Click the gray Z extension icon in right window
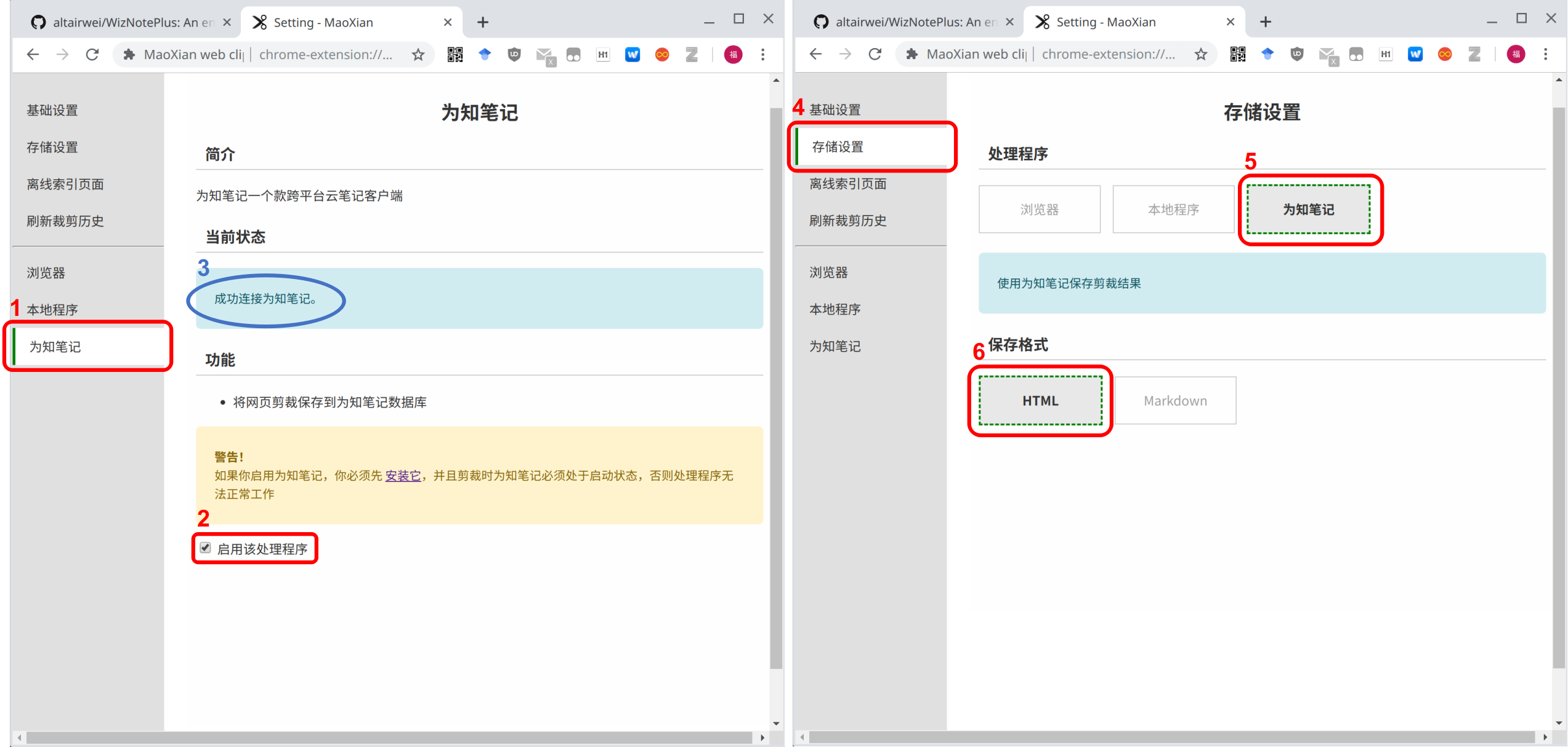Screen dimensions: 1568x747 [x=1474, y=54]
